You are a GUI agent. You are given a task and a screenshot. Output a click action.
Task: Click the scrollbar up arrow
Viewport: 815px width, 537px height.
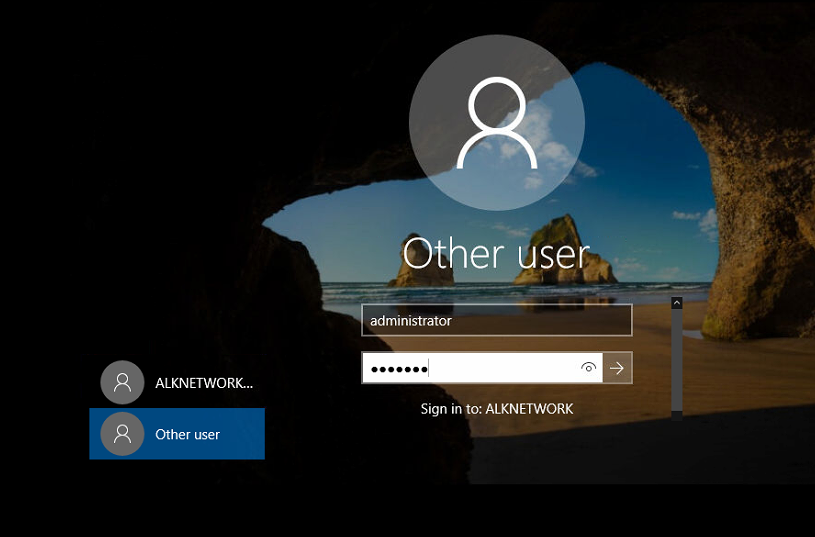pos(677,302)
